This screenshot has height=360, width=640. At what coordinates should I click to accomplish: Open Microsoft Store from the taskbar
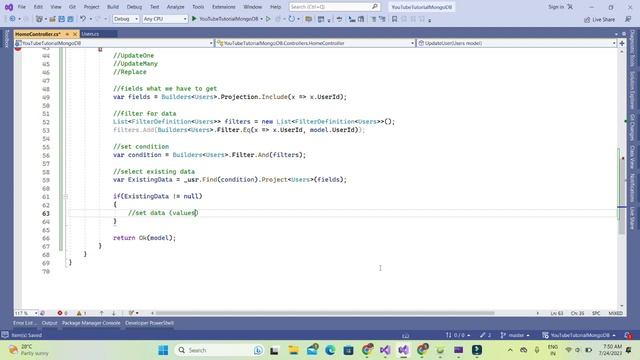(348, 350)
